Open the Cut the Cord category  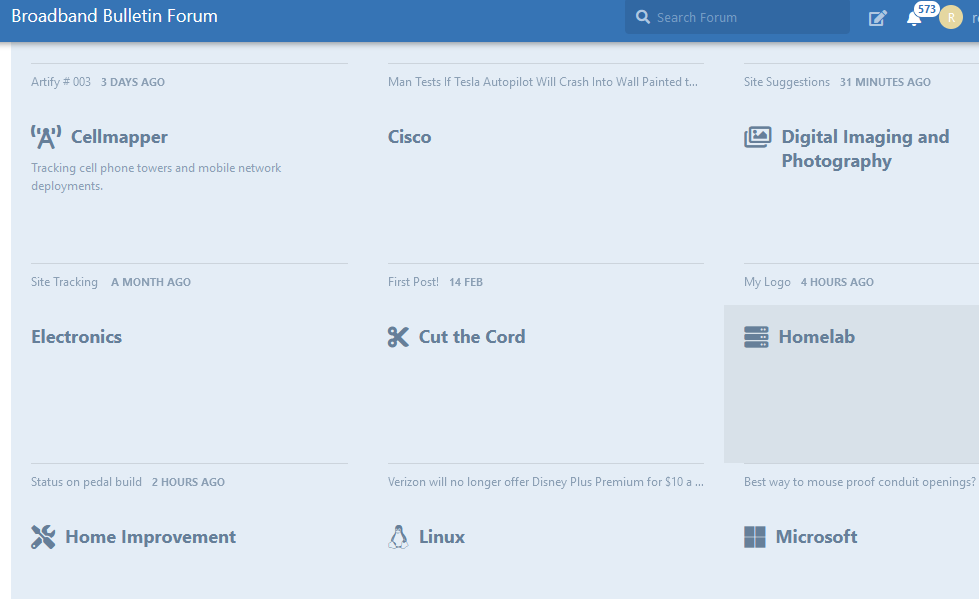point(472,337)
